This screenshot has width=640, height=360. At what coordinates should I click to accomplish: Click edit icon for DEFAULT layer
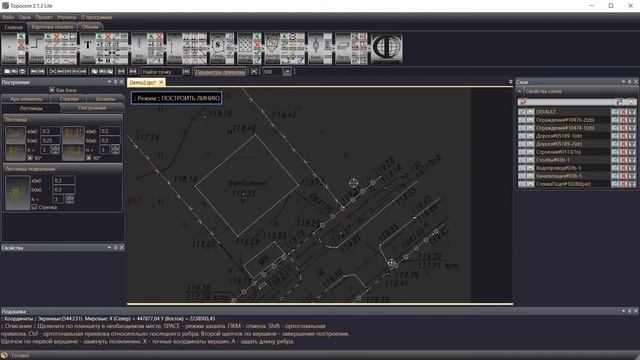(x=615, y=111)
